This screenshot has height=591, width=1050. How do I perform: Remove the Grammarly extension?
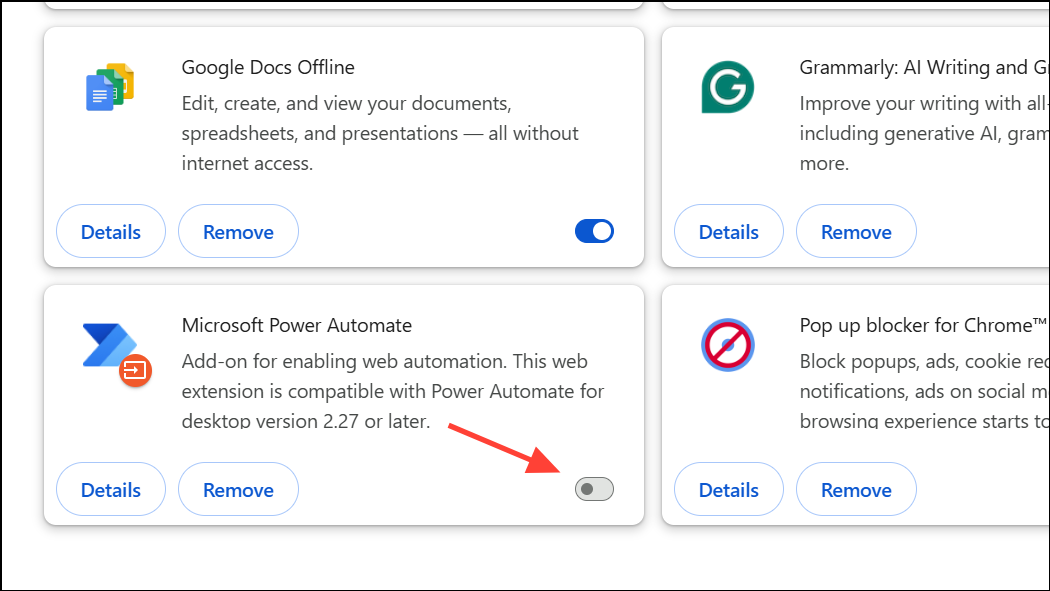pos(856,231)
